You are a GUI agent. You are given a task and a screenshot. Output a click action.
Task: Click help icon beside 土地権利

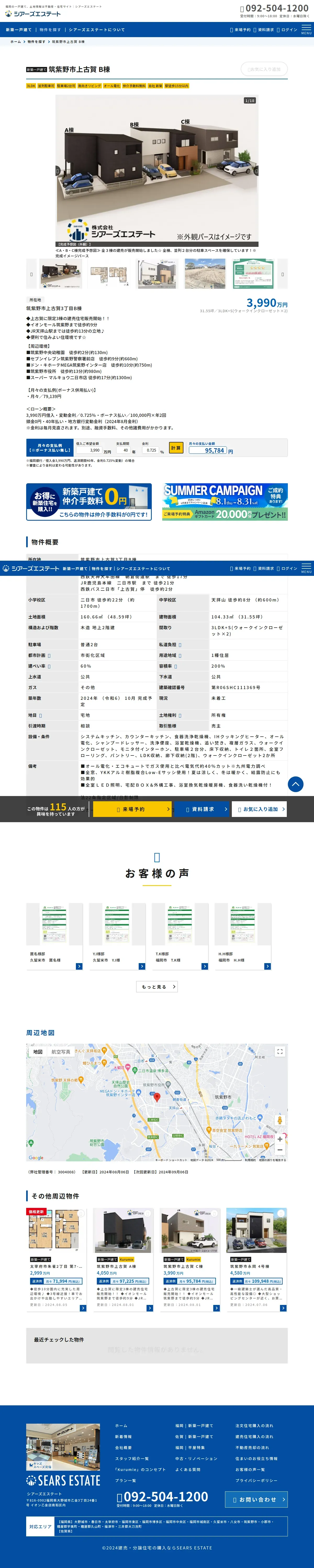(180, 715)
